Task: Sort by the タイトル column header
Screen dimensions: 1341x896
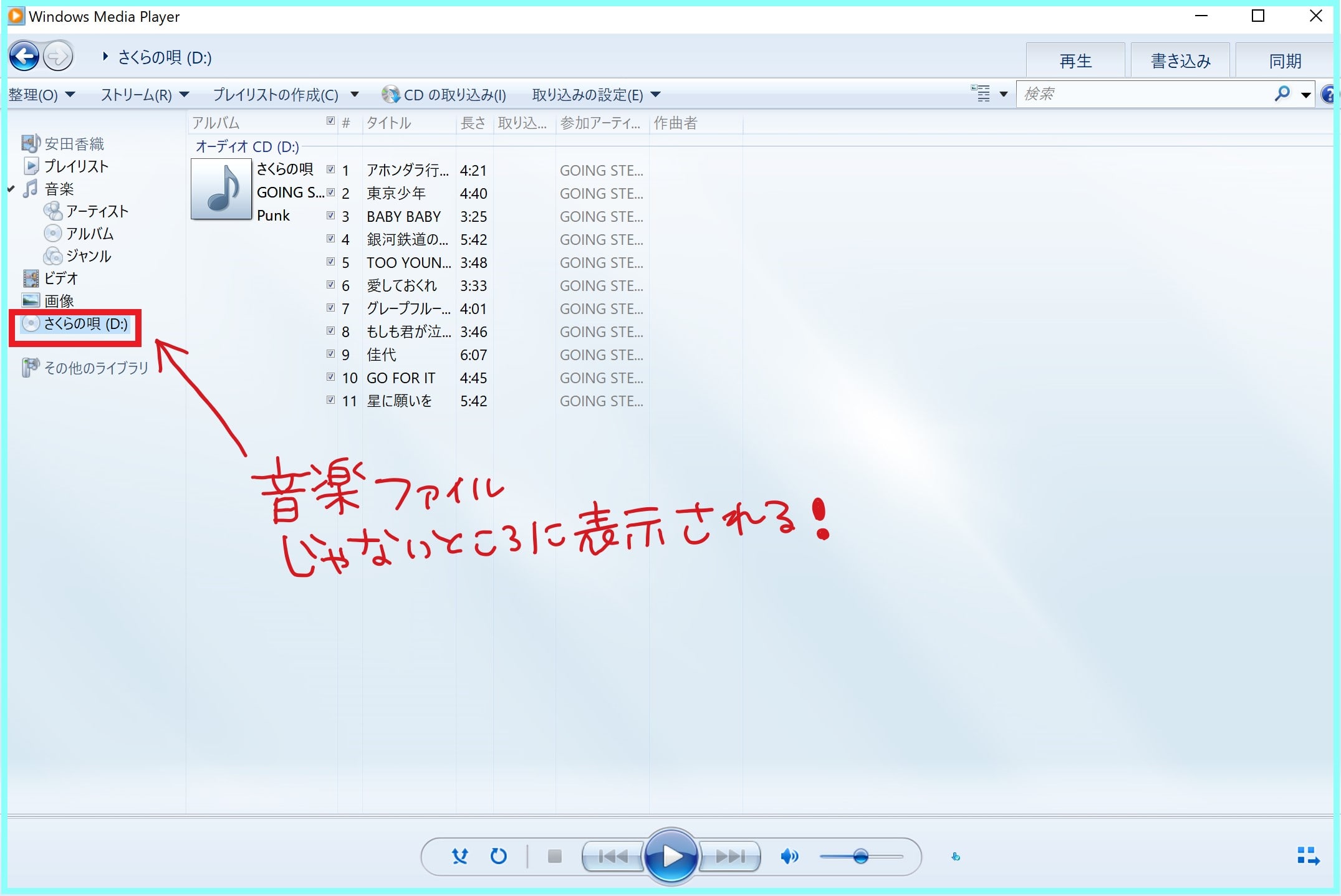Action: [x=409, y=123]
